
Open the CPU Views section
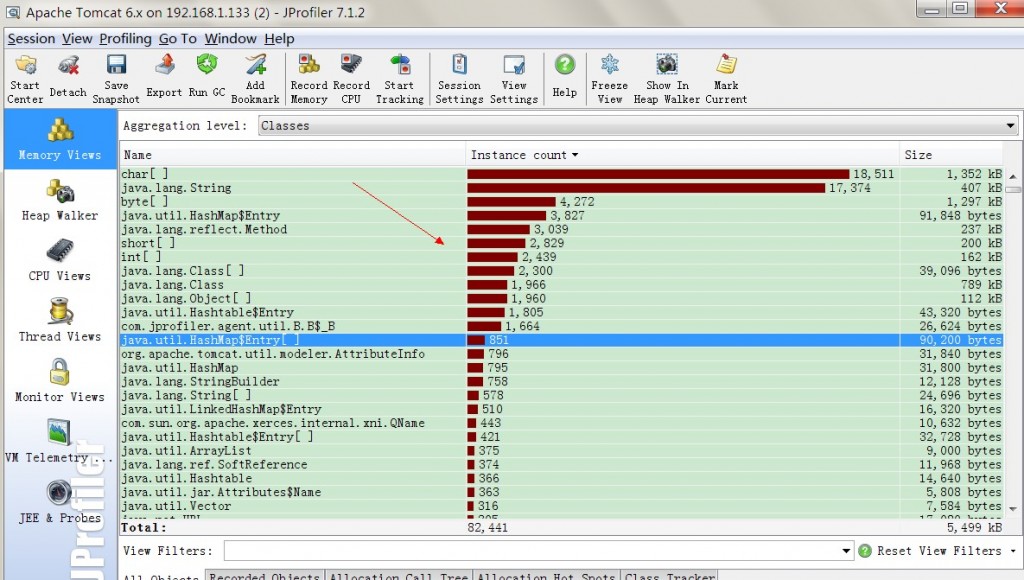click(58, 261)
